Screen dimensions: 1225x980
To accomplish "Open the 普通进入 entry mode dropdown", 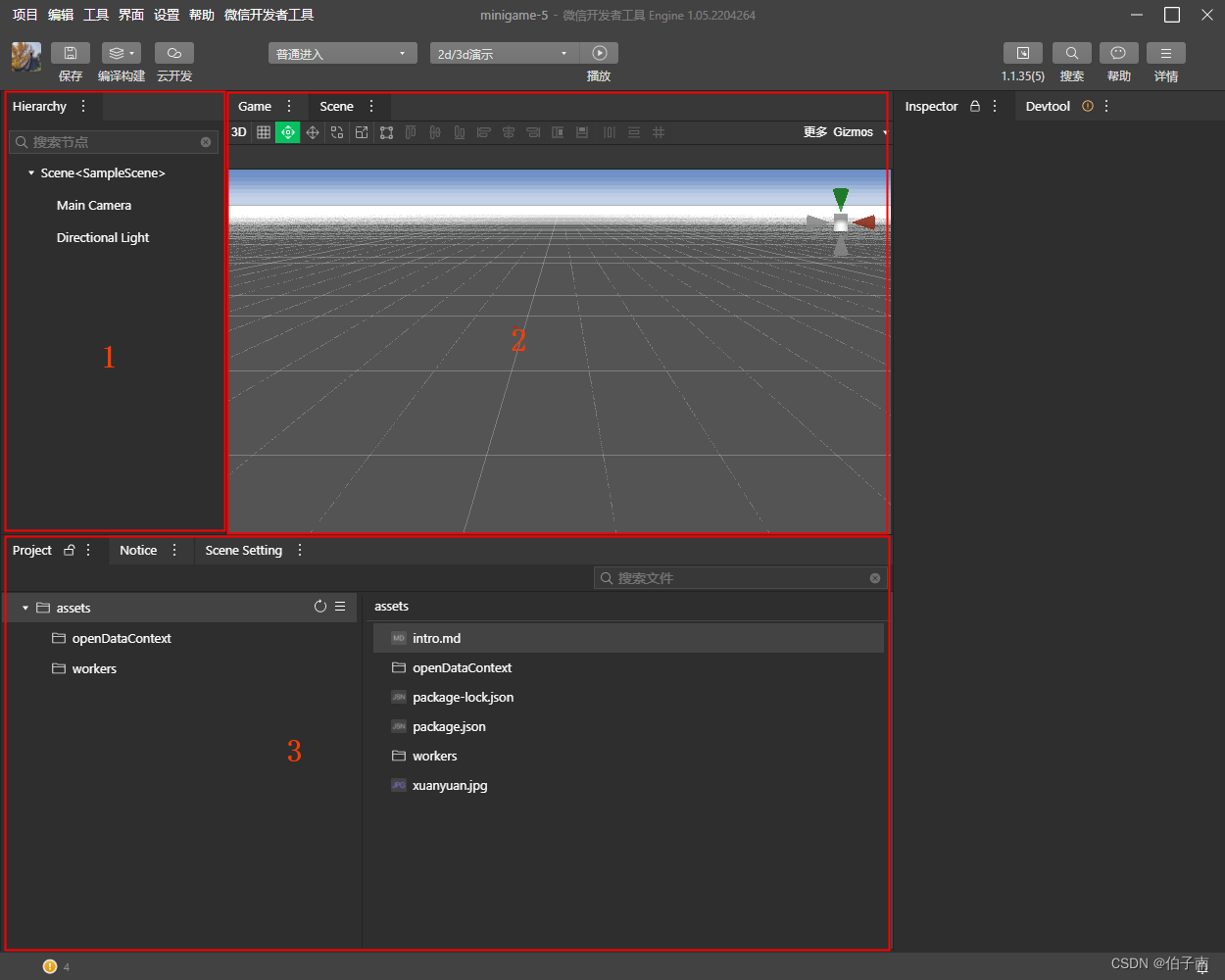I will tap(343, 54).
